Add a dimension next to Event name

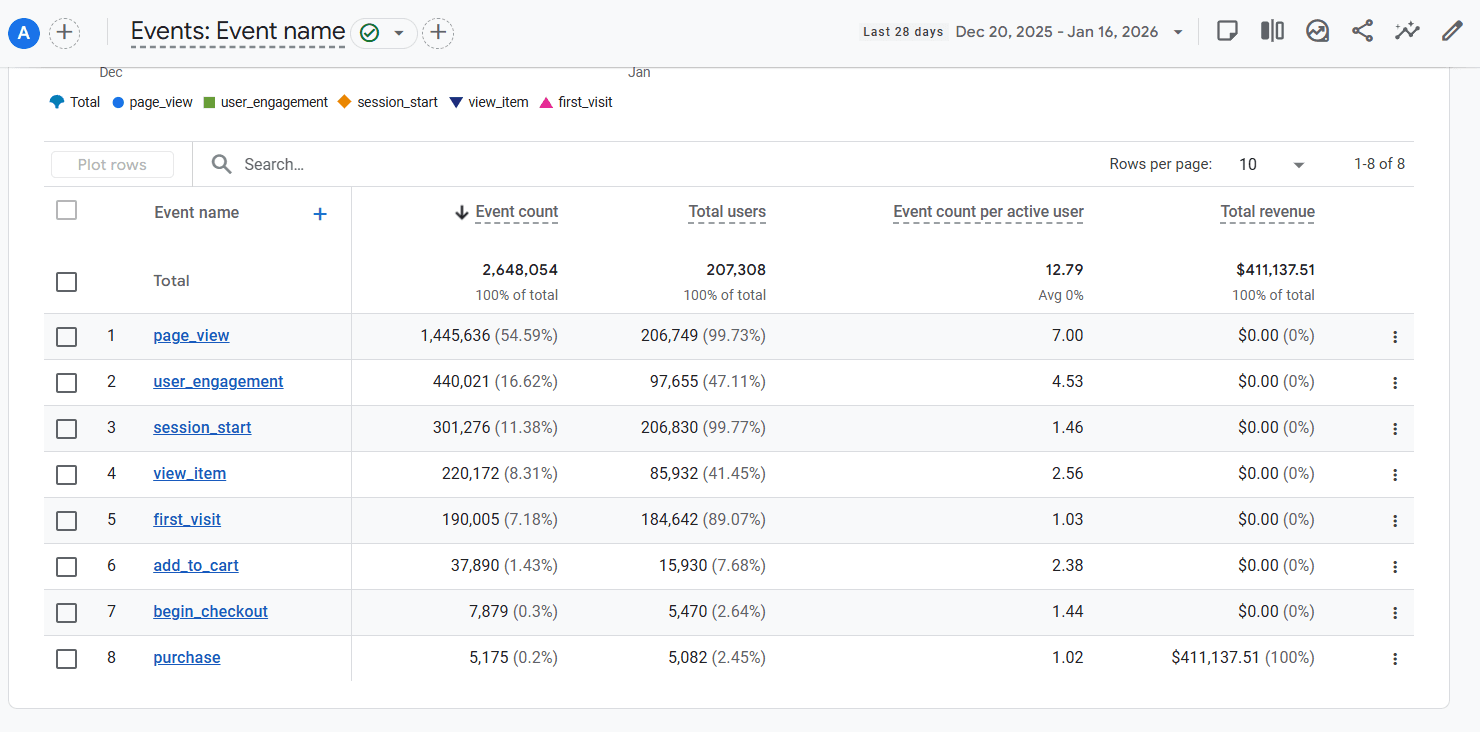tap(320, 213)
